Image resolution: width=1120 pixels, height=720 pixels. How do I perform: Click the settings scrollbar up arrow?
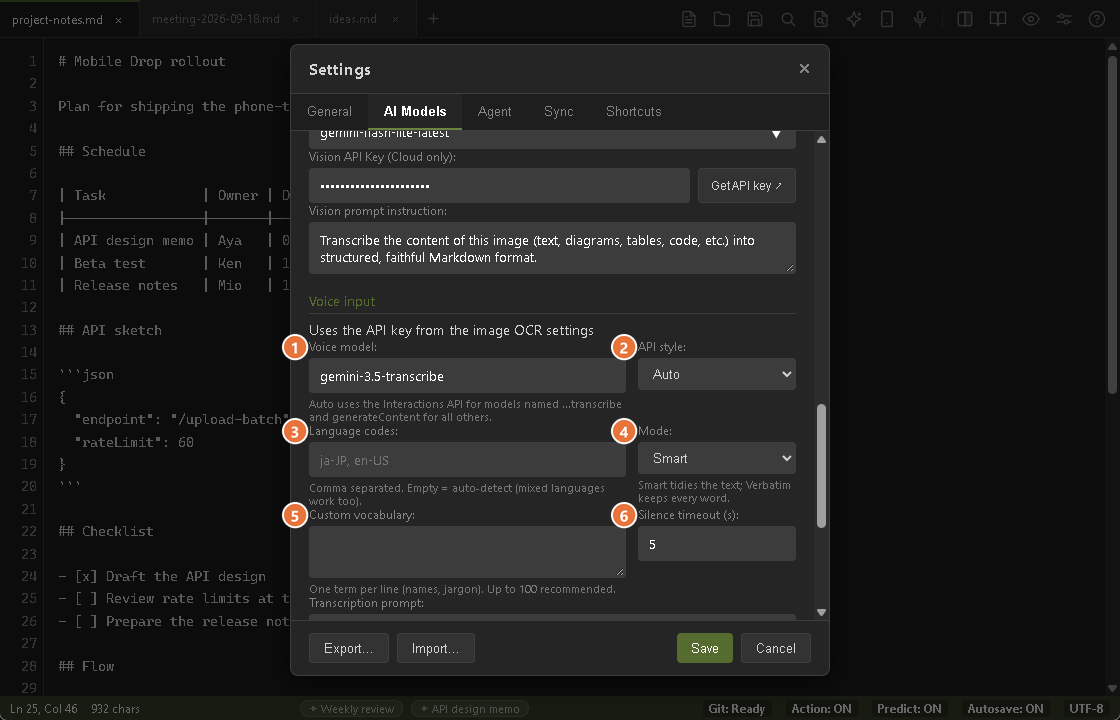click(x=821, y=139)
